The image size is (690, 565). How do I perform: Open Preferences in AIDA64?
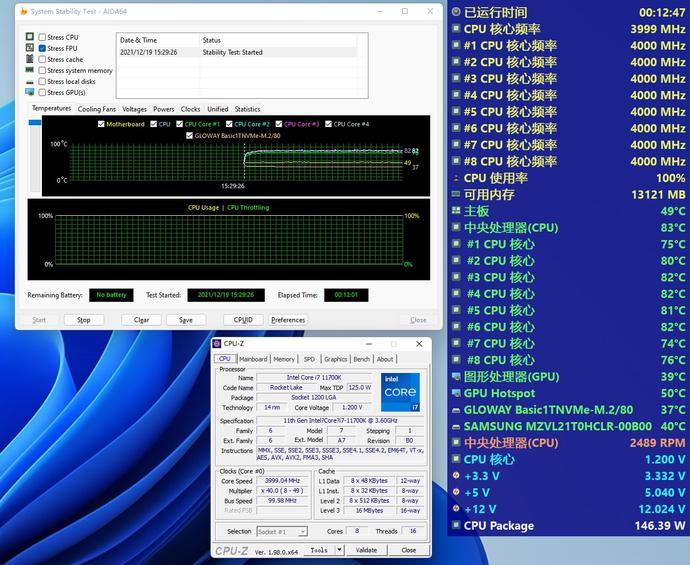[288, 320]
